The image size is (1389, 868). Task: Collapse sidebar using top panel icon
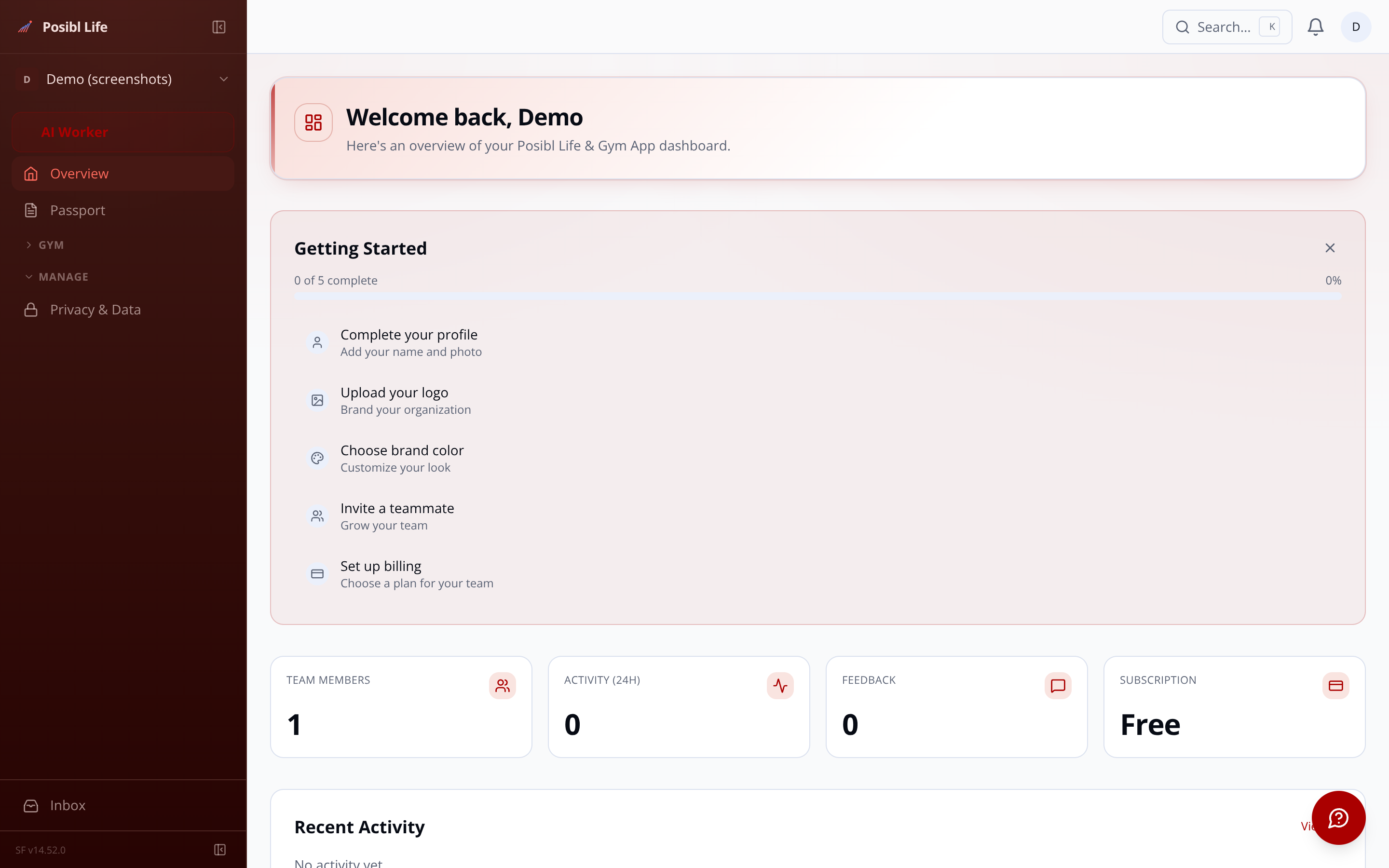tap(218, 27)
